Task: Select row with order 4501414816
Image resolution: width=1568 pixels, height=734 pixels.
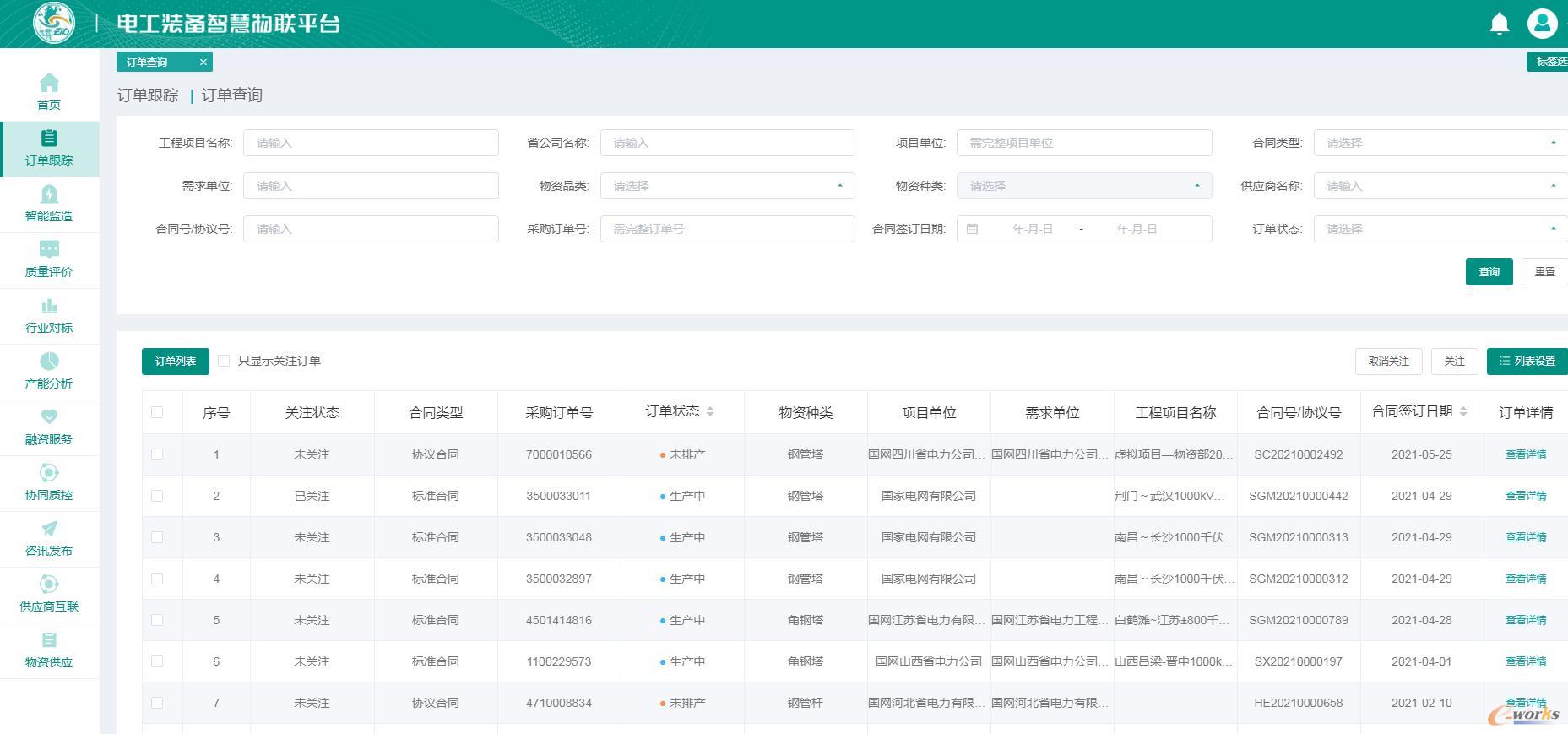Action: tap(157, 620)
